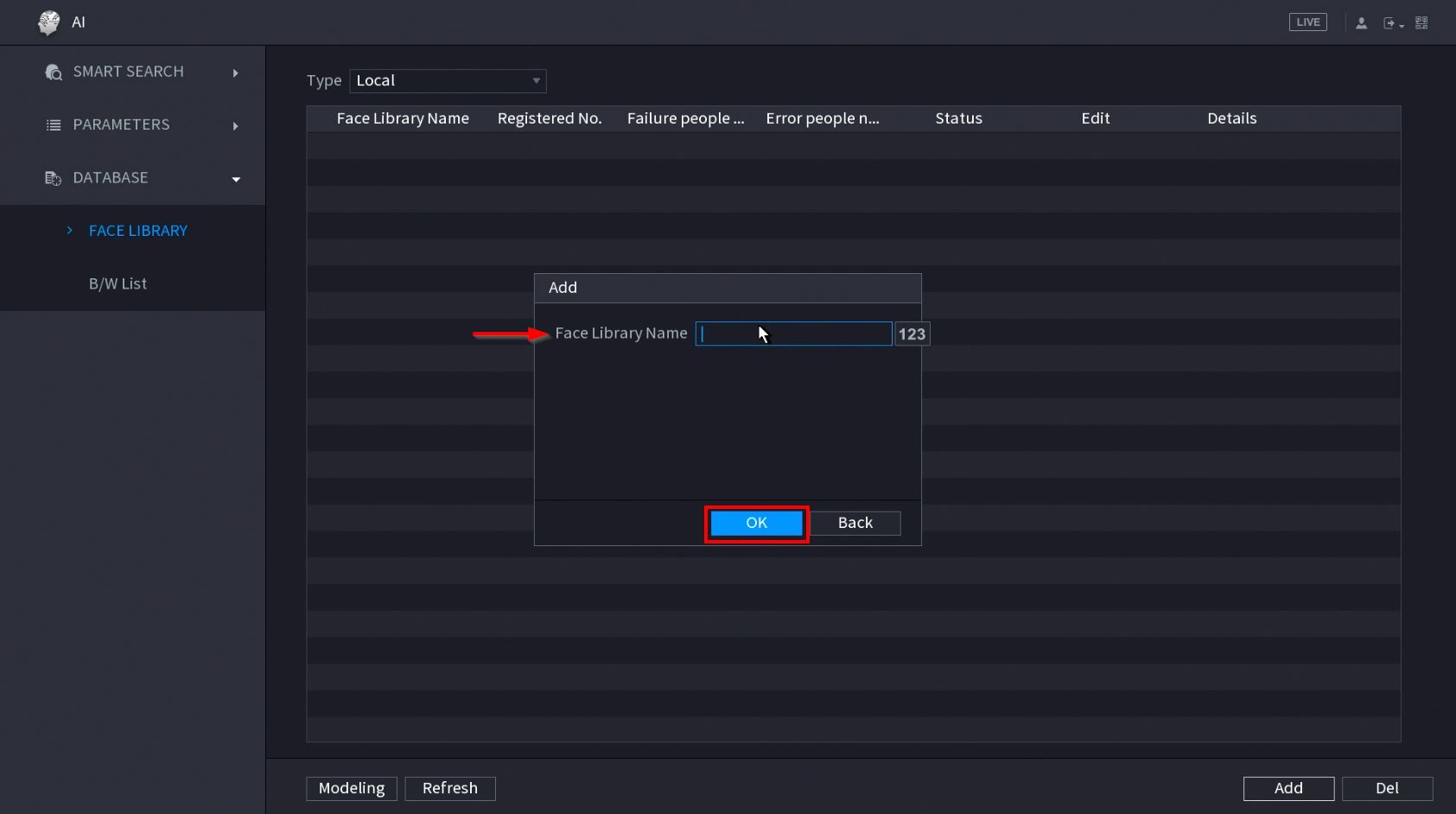Open the user account icon

(x=1361, y=23)
